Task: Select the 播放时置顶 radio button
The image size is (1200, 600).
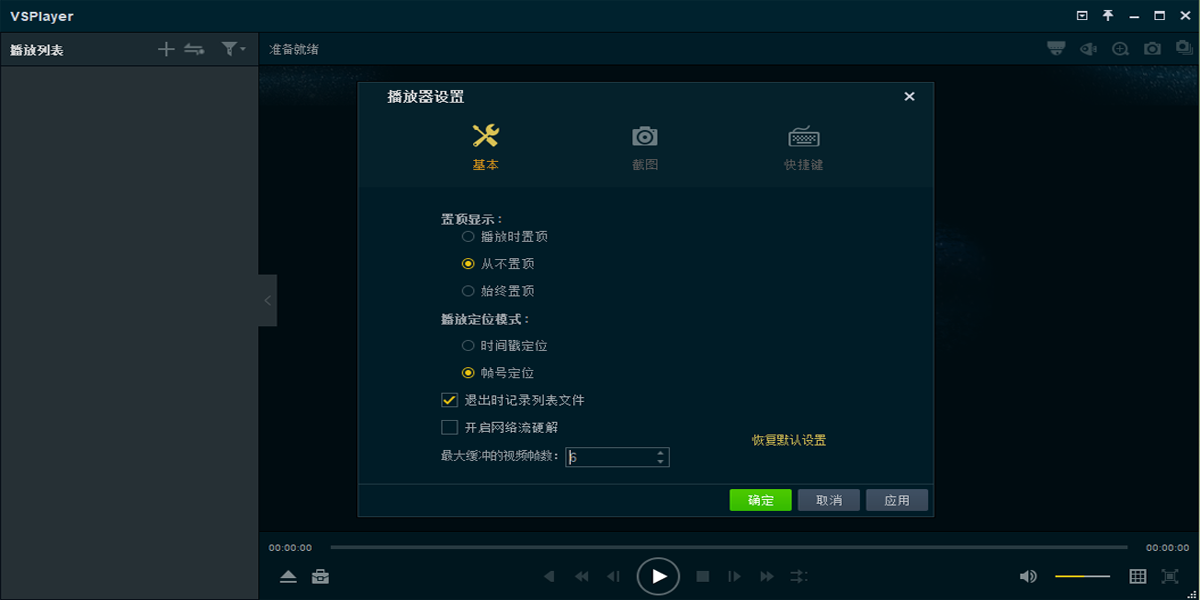Action: [x=468, y=237]
